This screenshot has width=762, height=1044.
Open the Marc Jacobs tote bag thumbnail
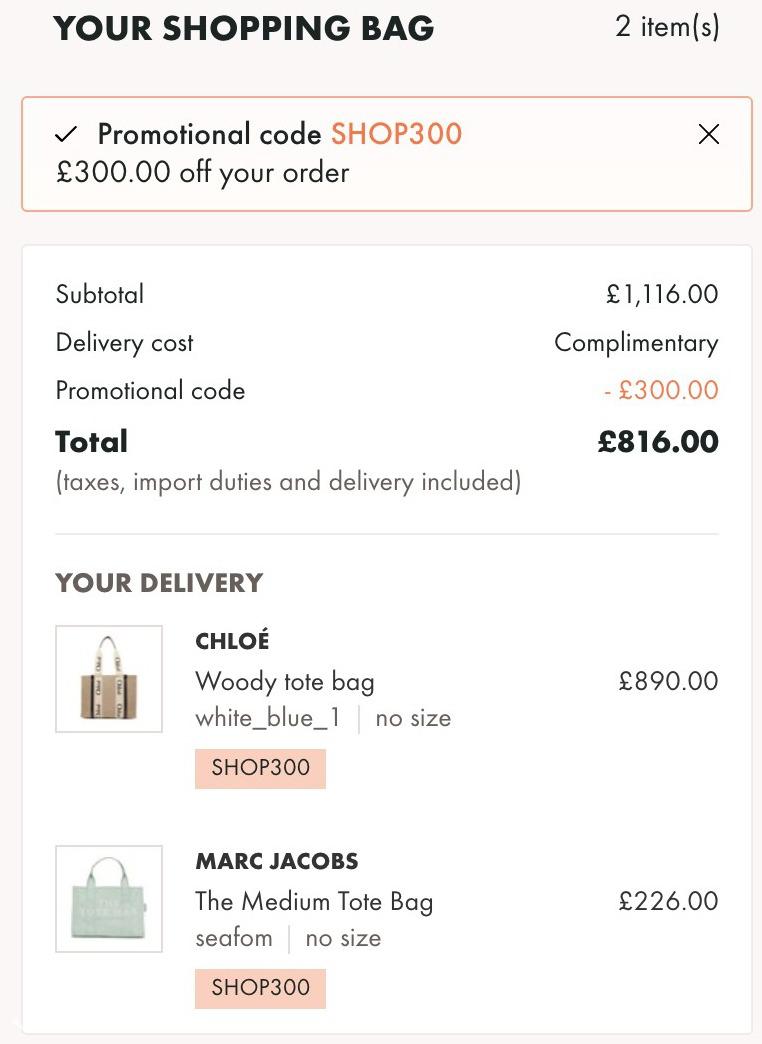(109, 899)
